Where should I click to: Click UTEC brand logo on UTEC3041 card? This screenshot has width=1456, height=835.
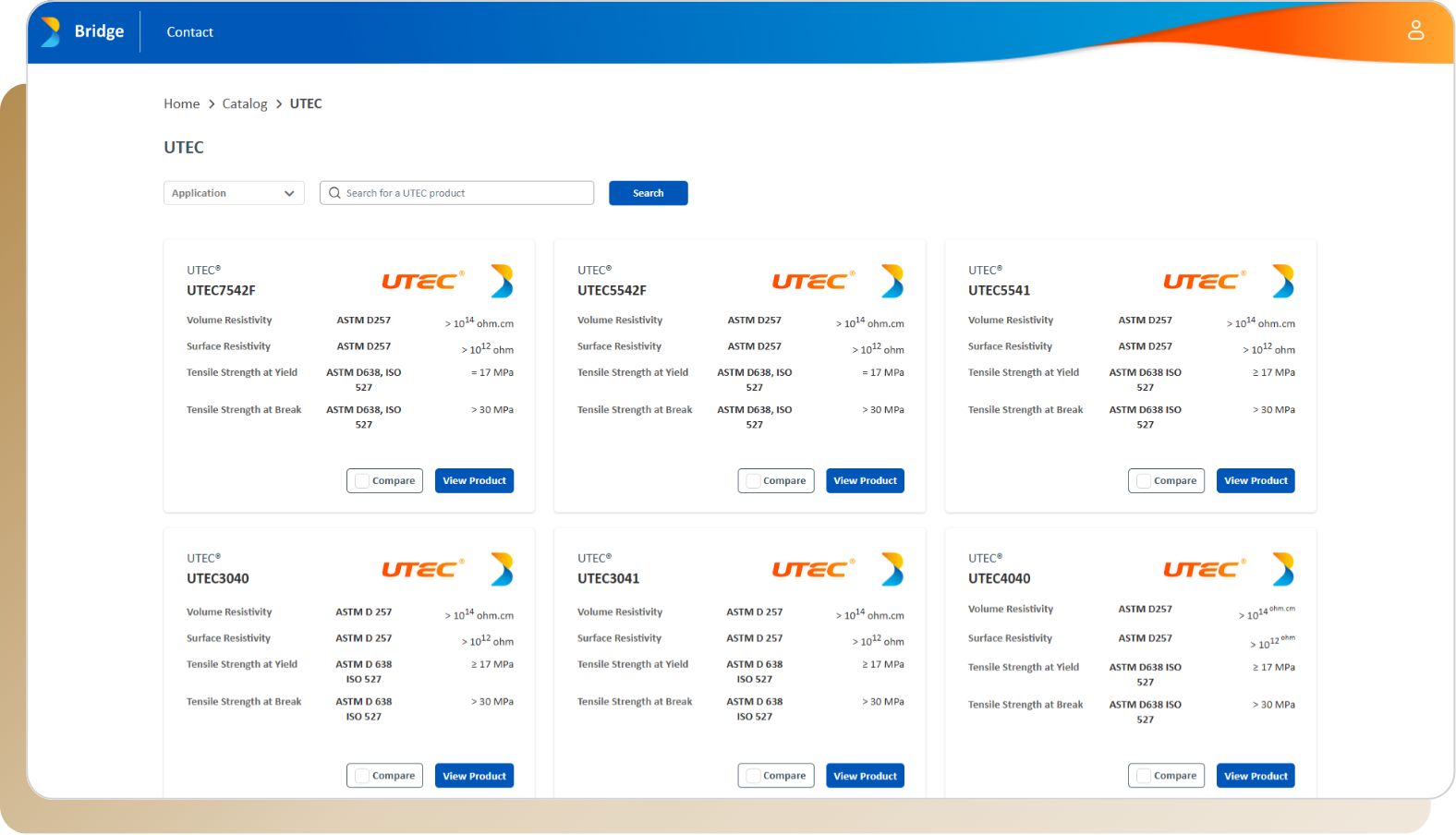(x=814, y=569)
